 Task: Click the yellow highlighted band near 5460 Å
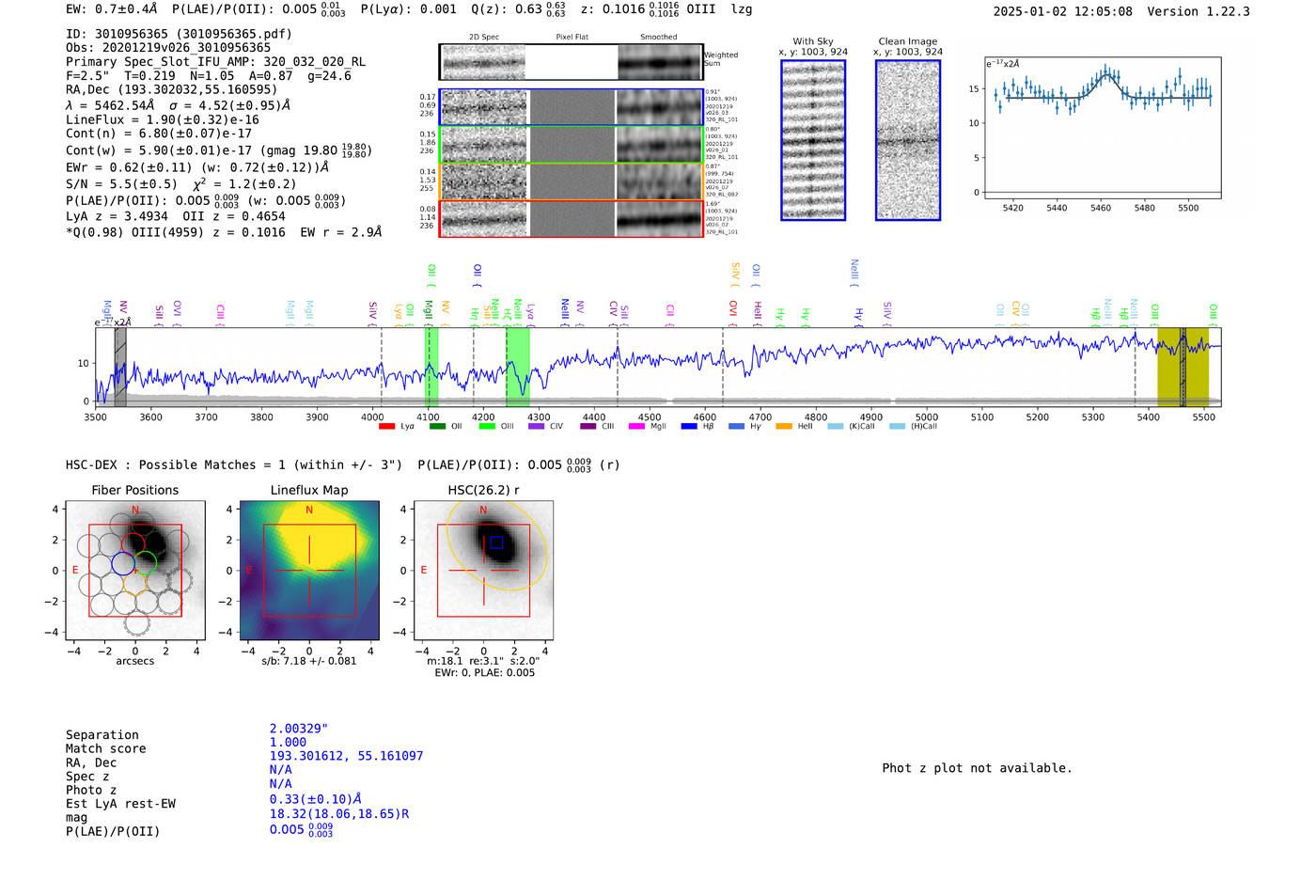point(1183,367)
